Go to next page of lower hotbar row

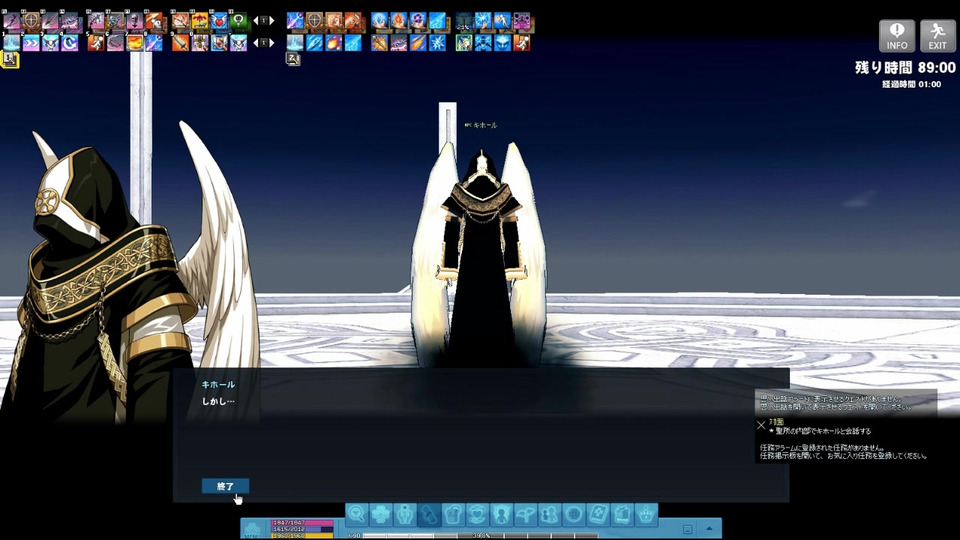(272, 42)
